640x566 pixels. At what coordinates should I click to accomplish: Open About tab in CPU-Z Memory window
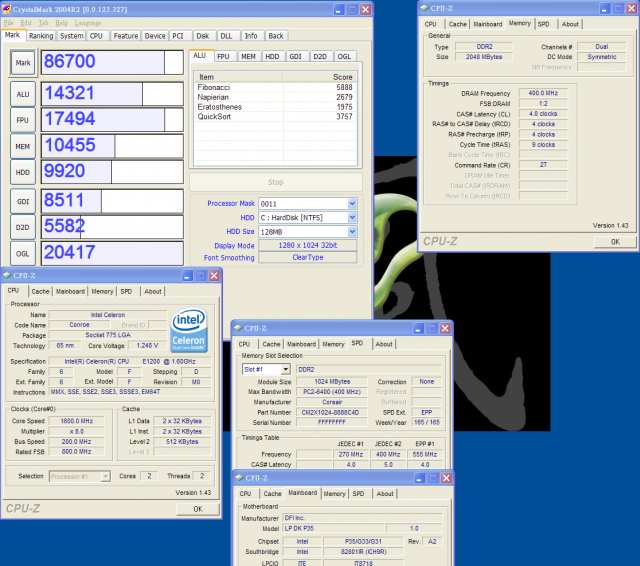[x=570, y=24]
